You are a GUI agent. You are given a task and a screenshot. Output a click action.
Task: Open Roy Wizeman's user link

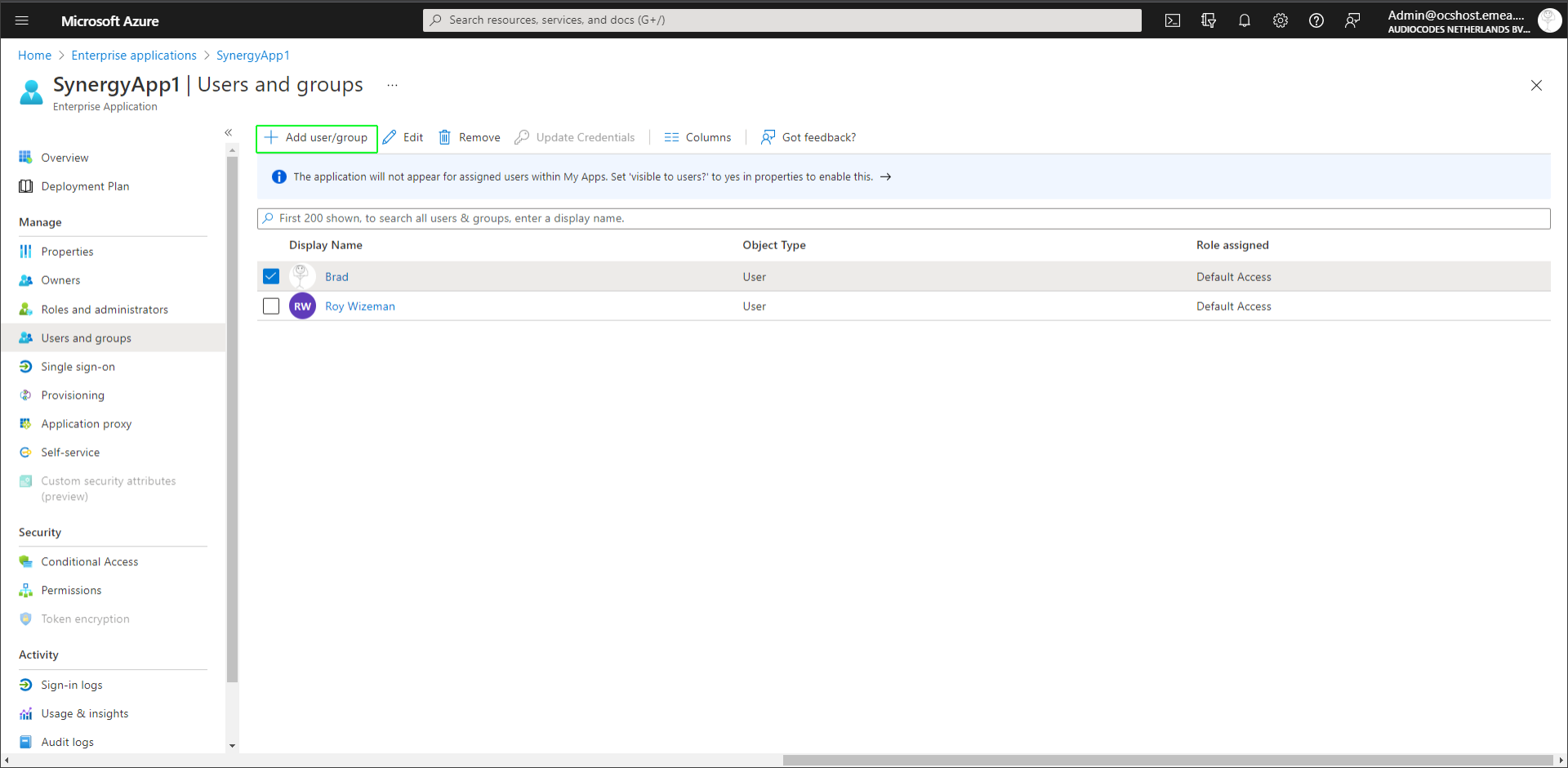coord(360,306)
